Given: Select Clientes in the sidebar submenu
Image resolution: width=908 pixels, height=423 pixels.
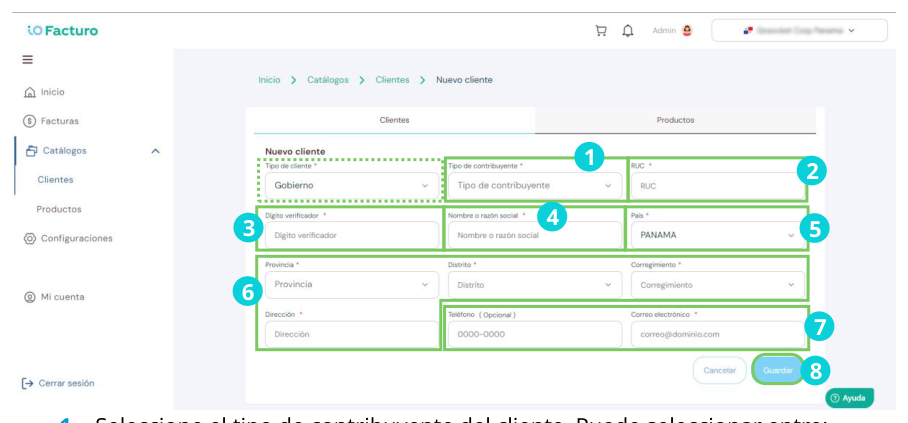Looking at the screenshot, I should pos(56,180).
